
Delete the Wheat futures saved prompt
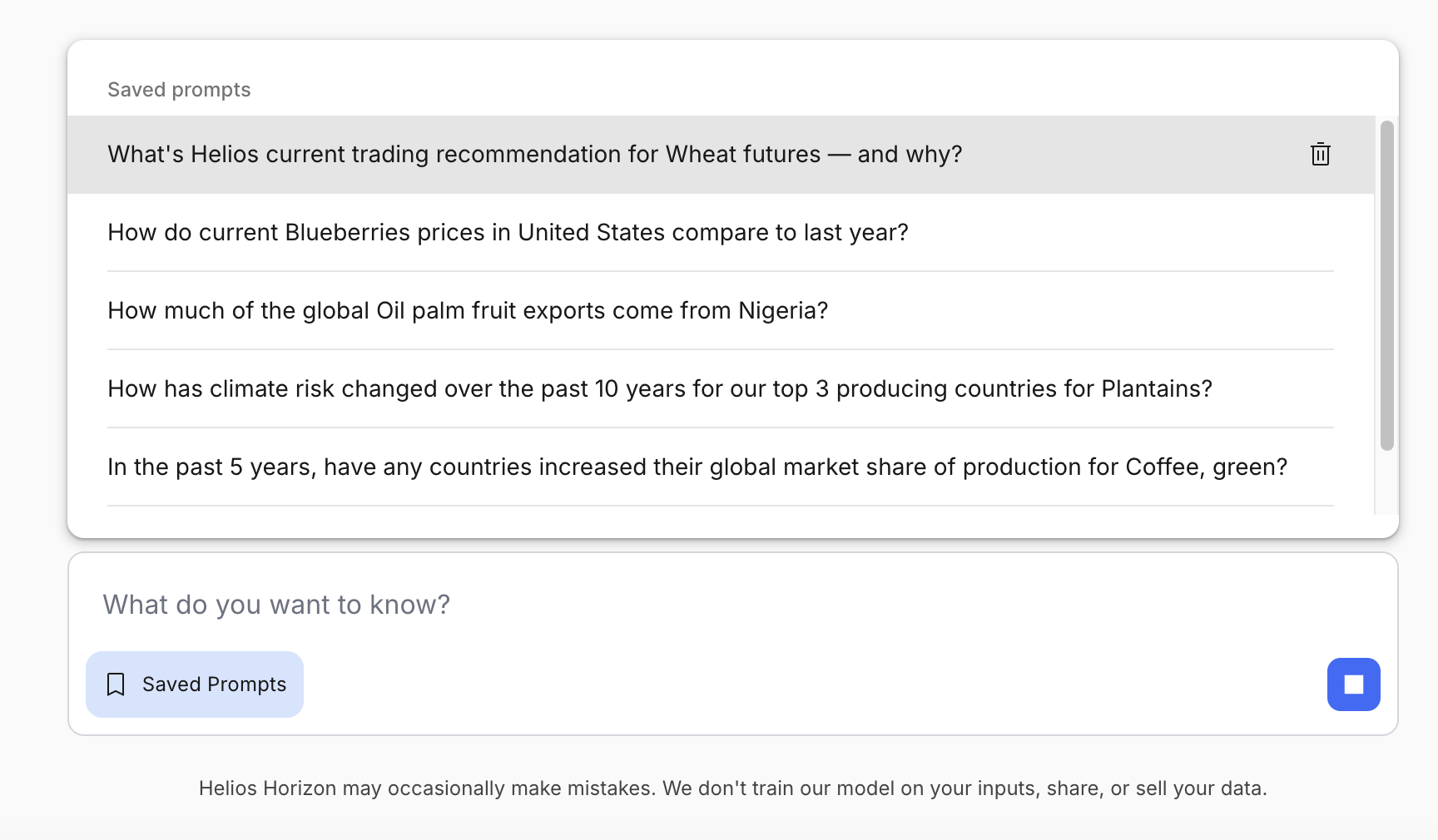[1320, 155]
